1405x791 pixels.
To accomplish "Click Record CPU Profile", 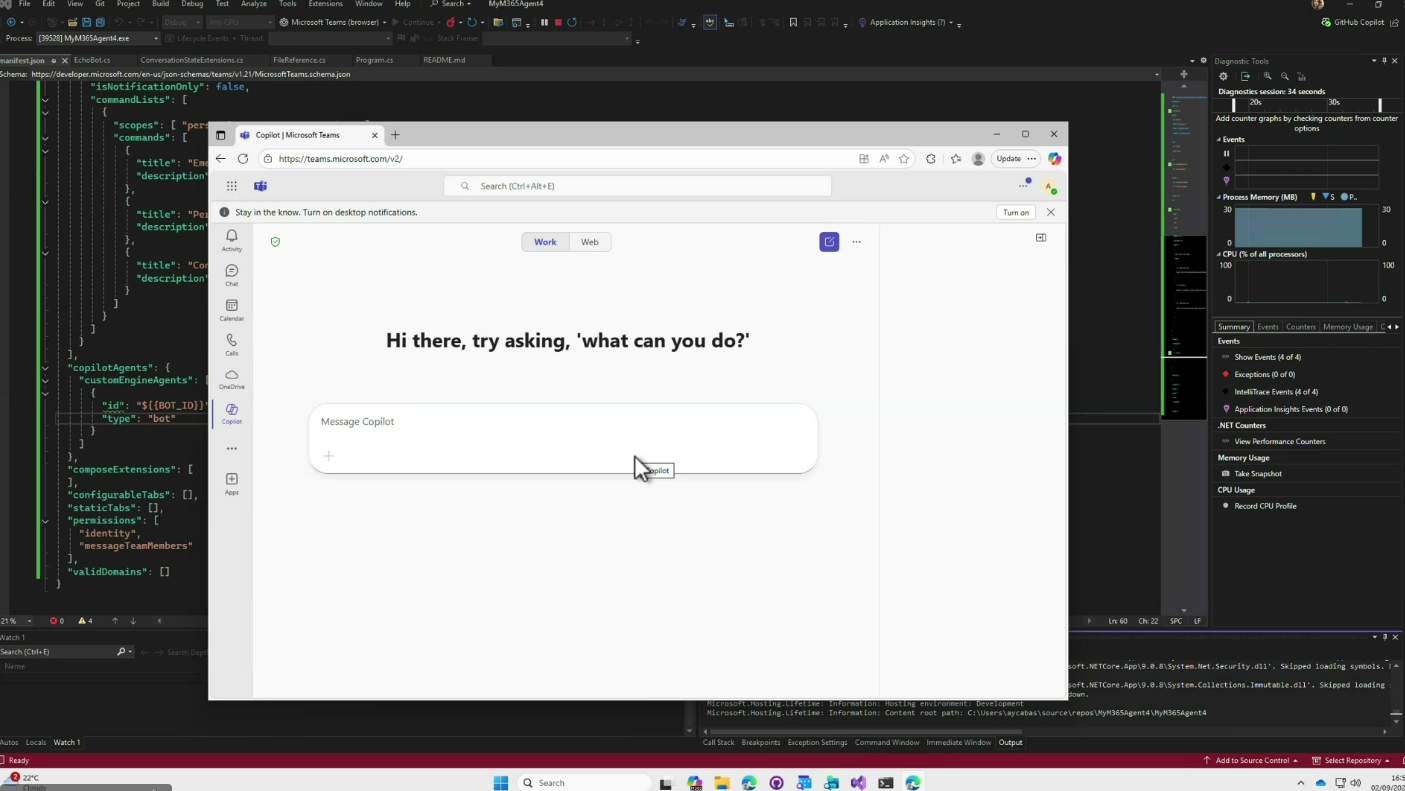I will click(x=1265, y=506).
